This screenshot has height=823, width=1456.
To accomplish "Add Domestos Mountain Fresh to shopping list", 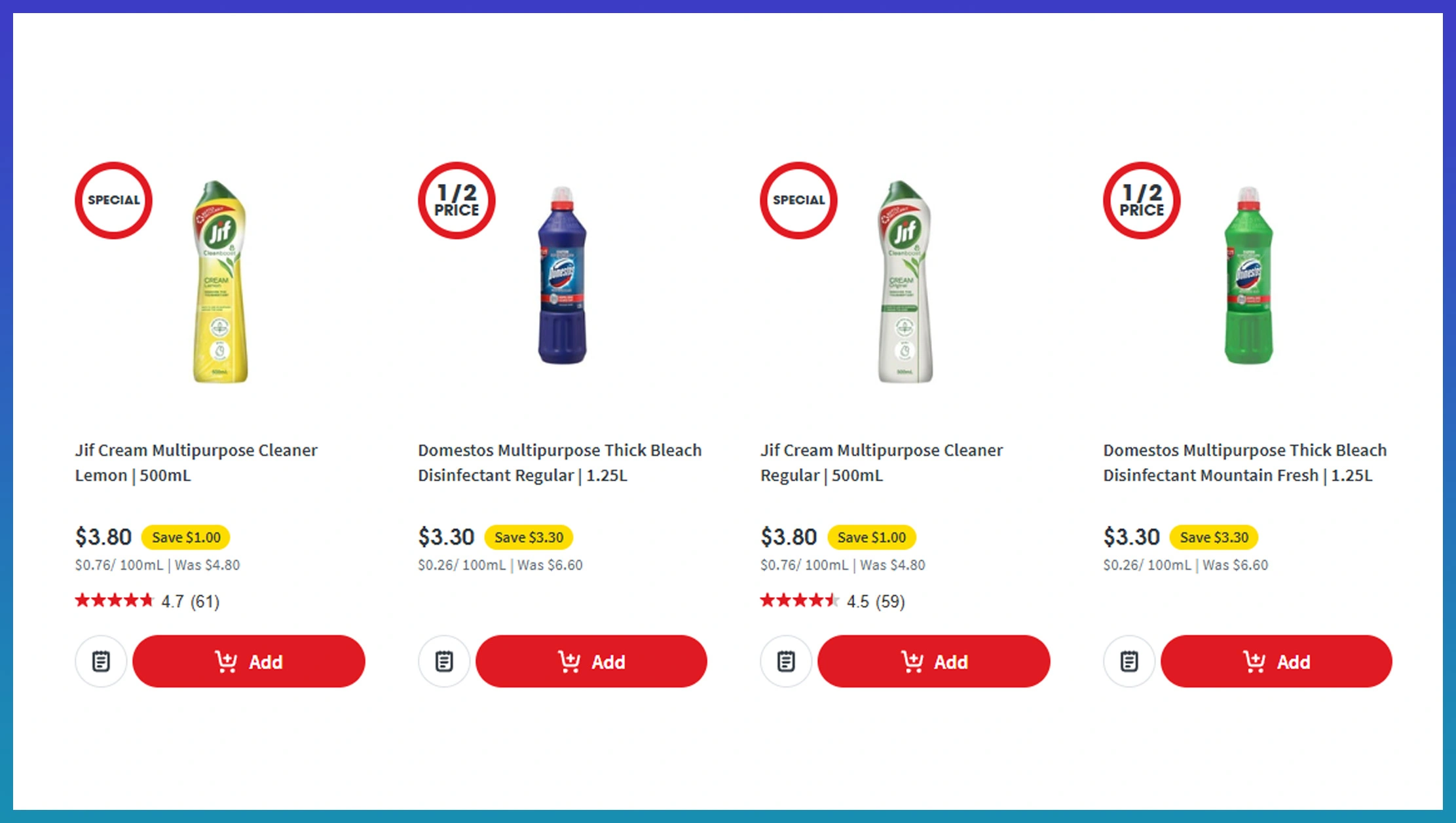I will (x=1129, y=661).
